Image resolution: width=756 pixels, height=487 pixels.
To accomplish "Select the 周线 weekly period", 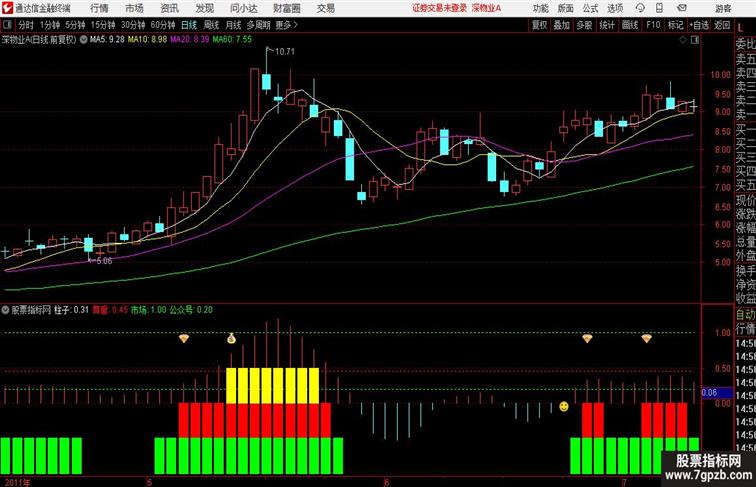I will [x=211, y=25].
